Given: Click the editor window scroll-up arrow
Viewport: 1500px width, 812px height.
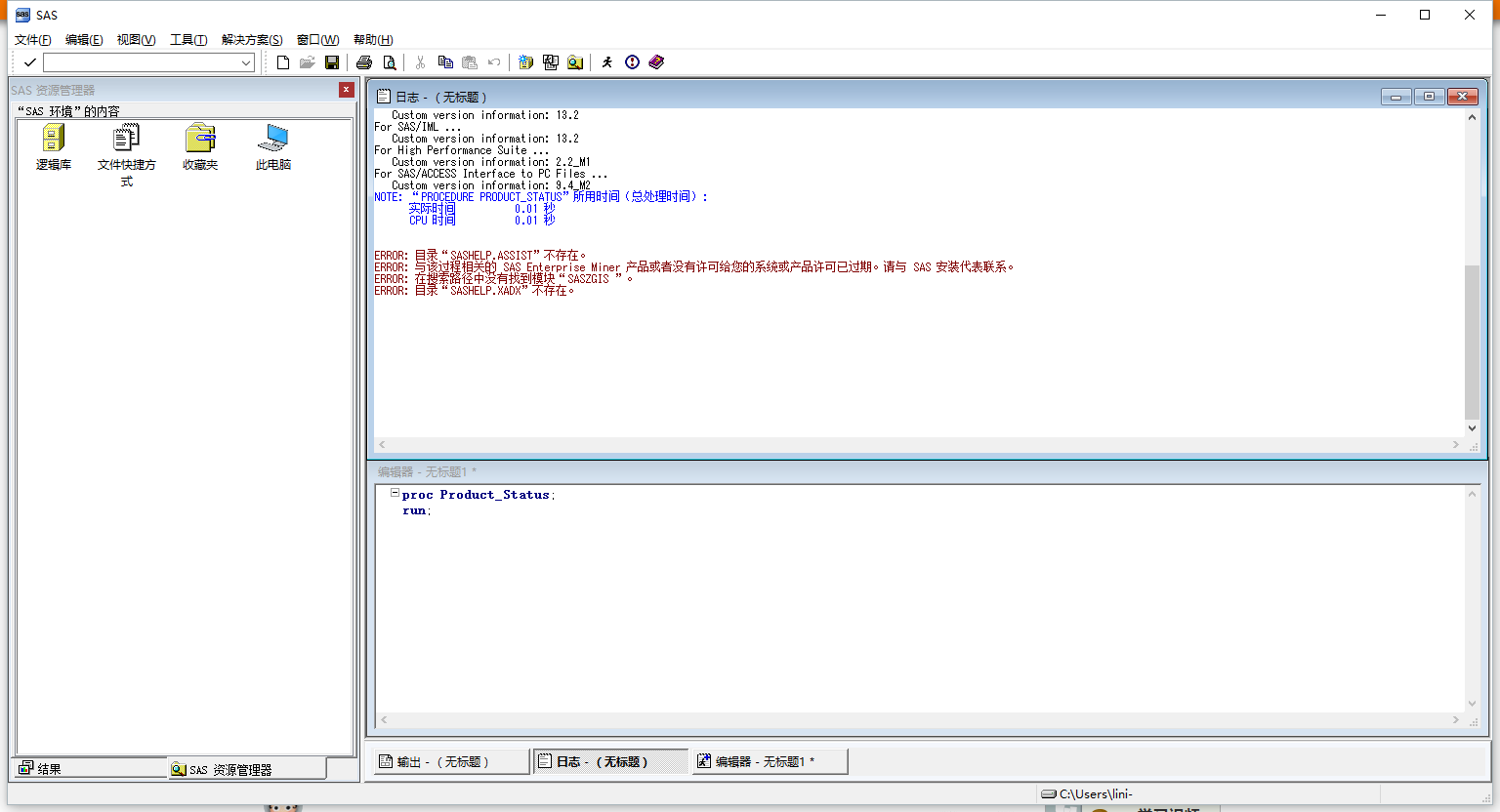Looking at the screenshot, I should click(1472, 493).
